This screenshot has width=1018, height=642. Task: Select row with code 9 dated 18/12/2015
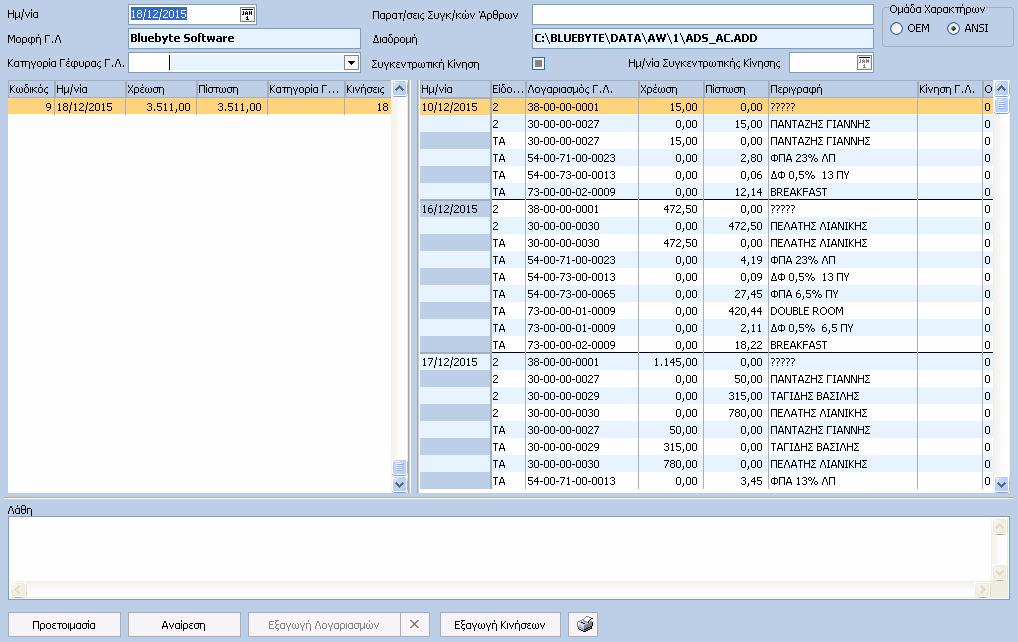pos(199,107)
